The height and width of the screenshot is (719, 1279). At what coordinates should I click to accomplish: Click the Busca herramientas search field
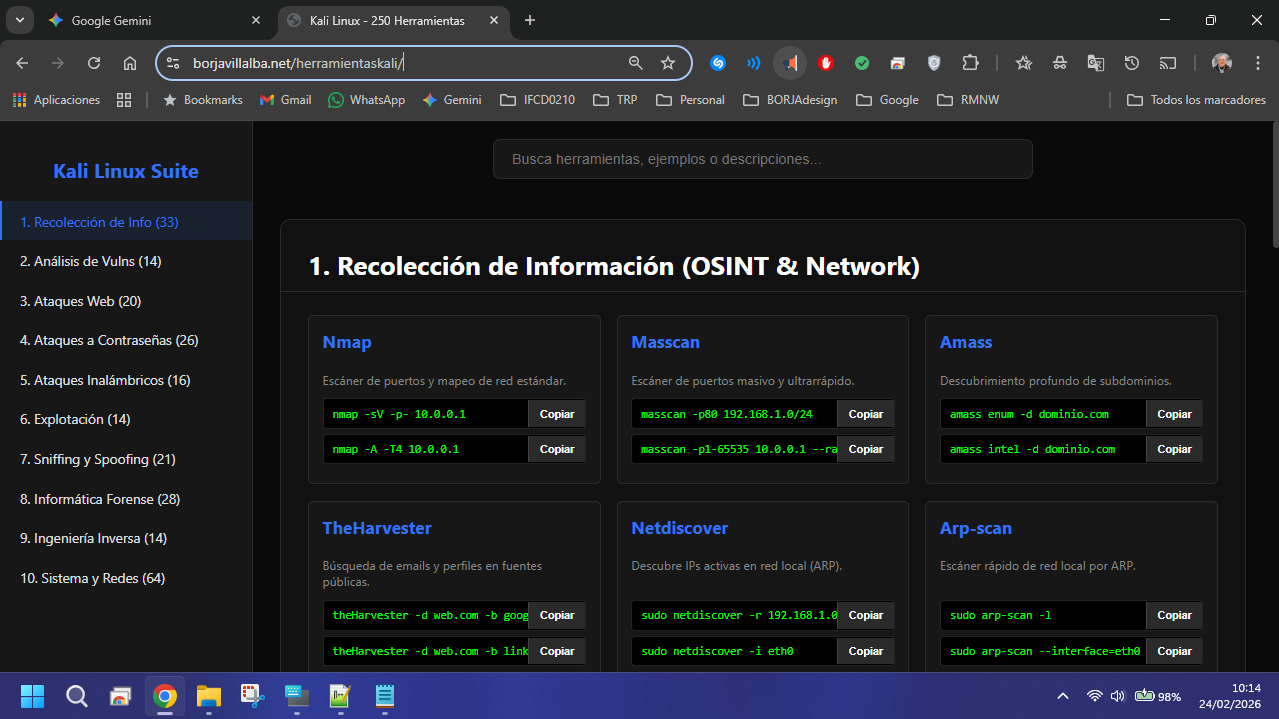(762, 159)
